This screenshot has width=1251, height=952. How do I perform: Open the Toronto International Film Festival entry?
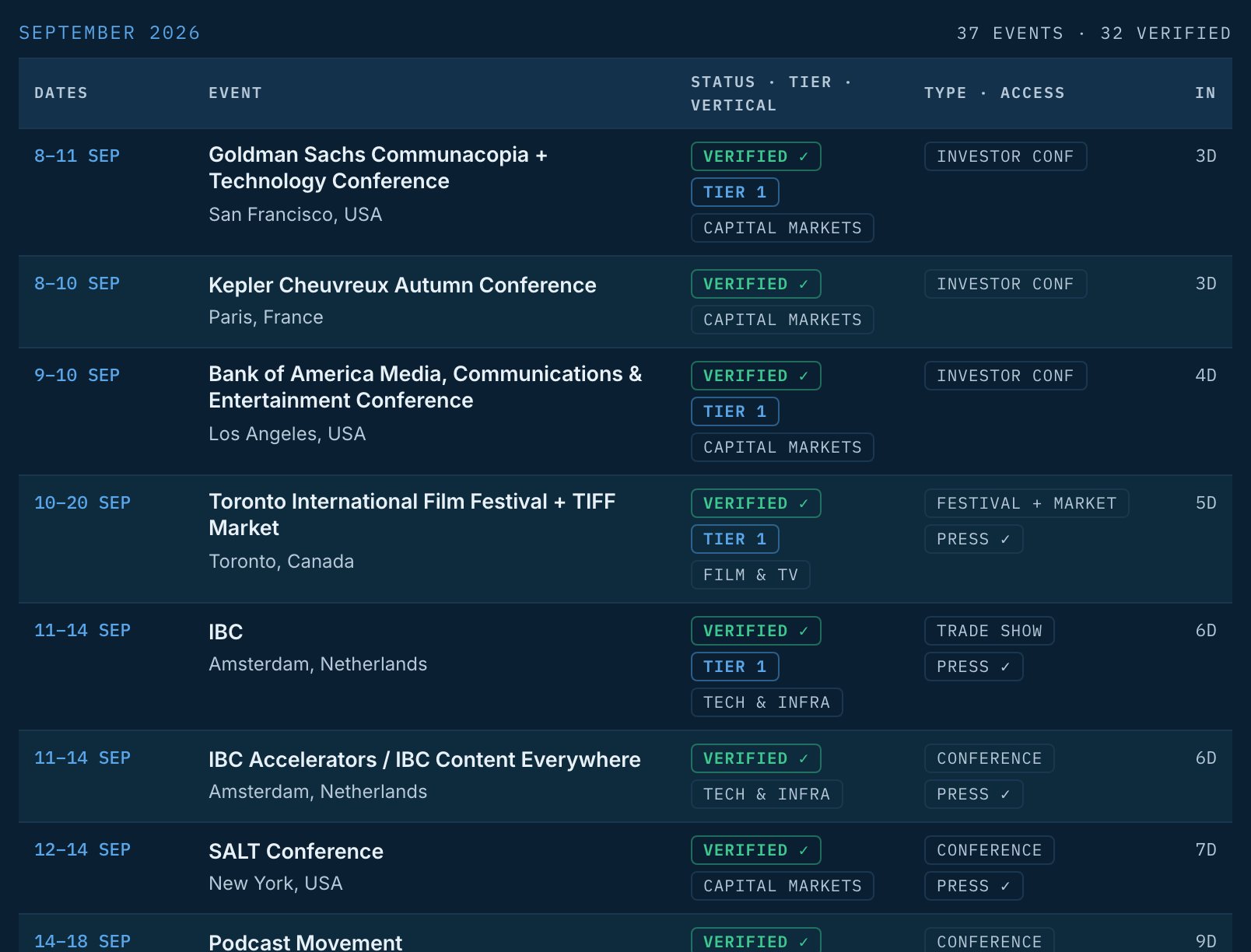(x=412, y=515)
